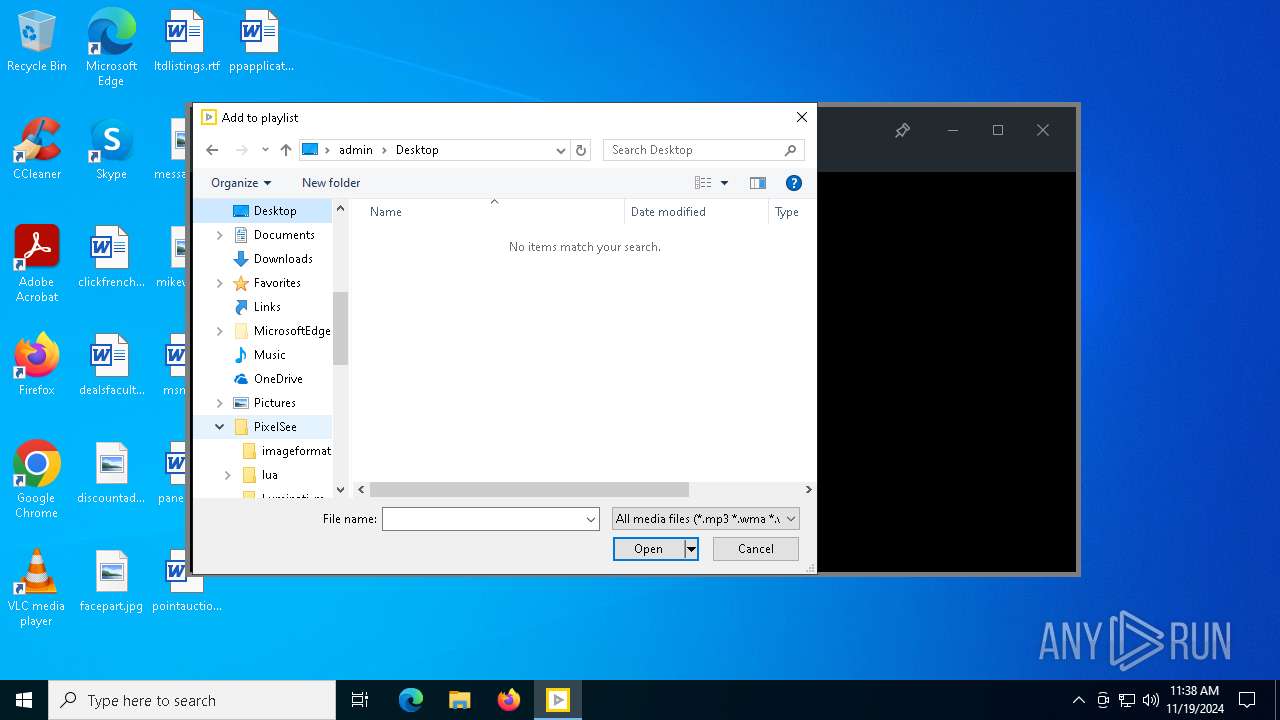Select OneDrive in the navigation tree
Image resolution: width=1280 pixels, height=720 pixels.
coord(278,379)
